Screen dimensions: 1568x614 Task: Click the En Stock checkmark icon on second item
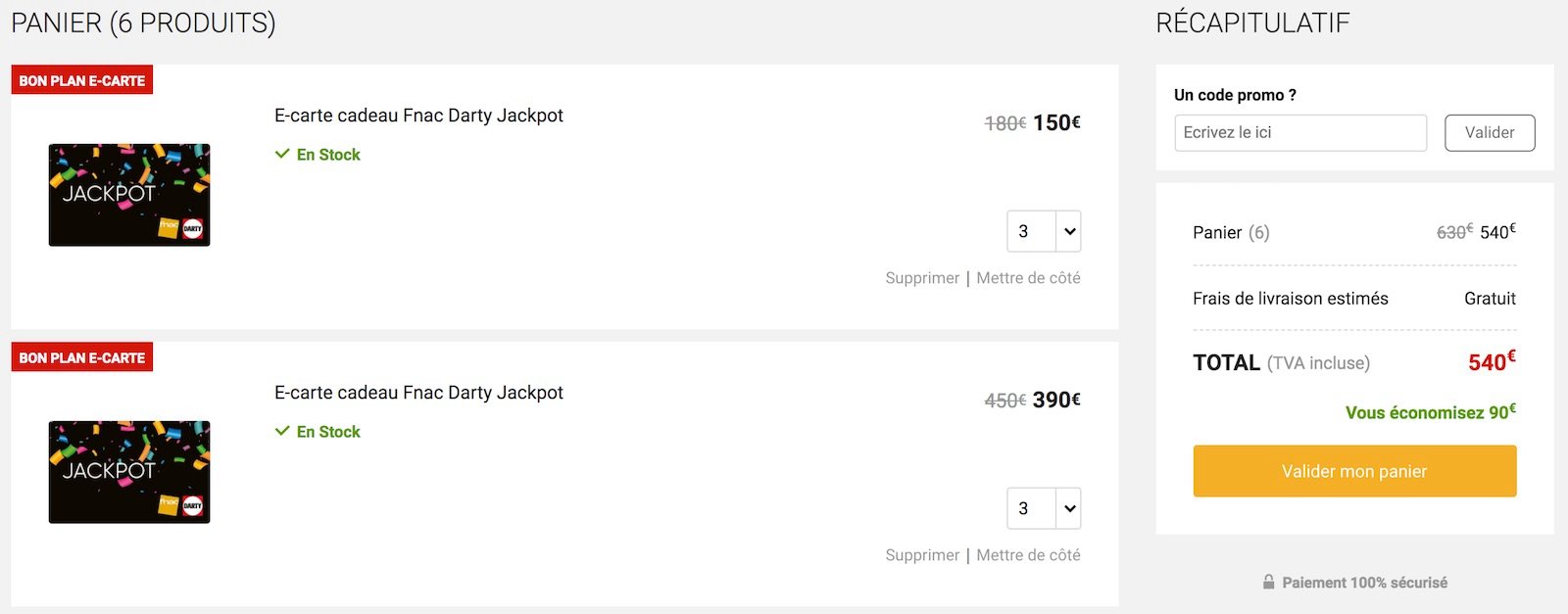point(281,431)
